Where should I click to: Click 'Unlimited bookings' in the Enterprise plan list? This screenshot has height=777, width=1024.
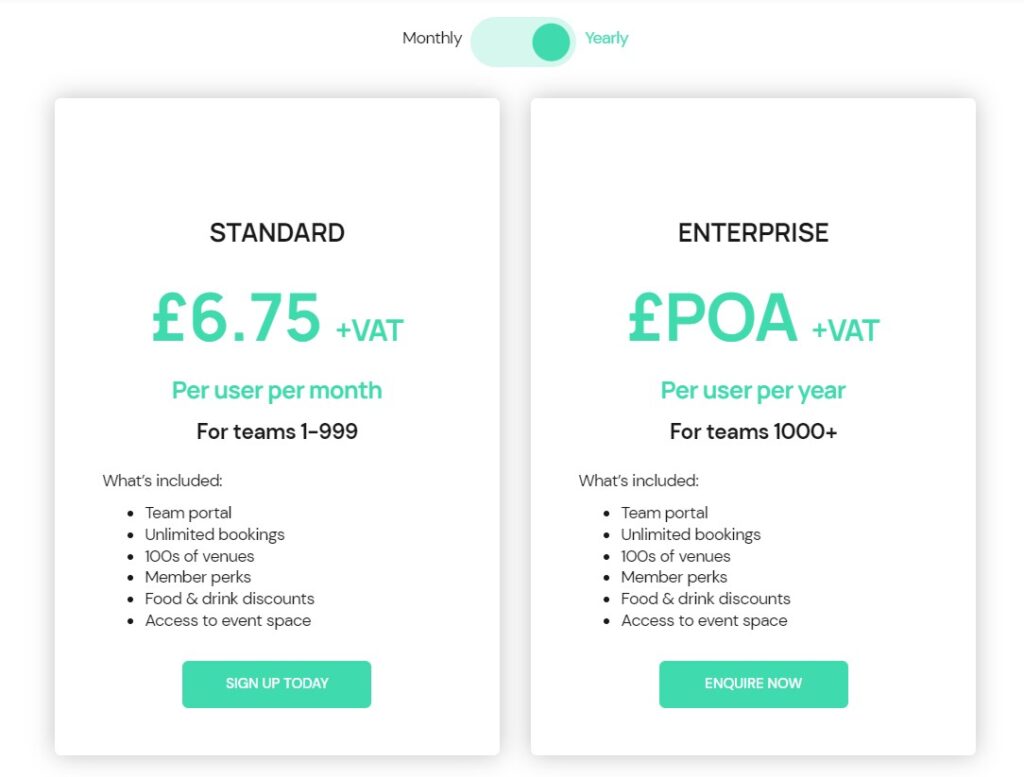pos(690,534)
